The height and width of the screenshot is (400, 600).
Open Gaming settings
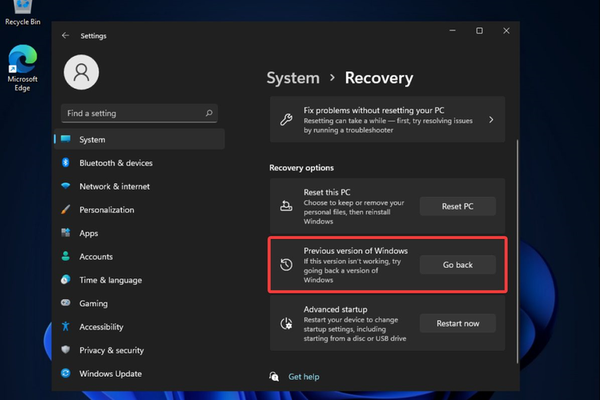[x=93, y=303]
